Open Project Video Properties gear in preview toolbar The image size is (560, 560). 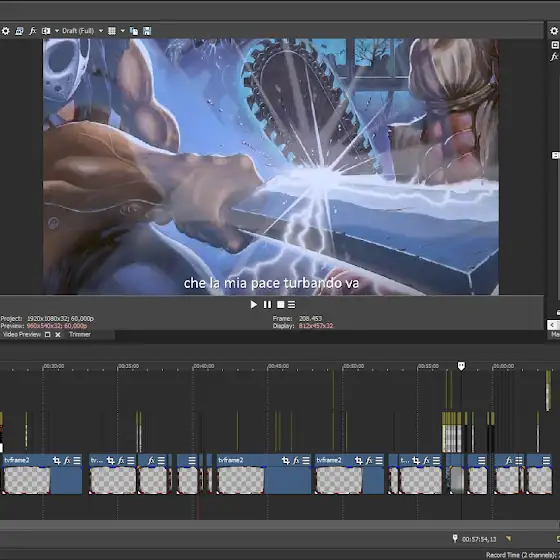pyautogui.click(x=6, y=31)
